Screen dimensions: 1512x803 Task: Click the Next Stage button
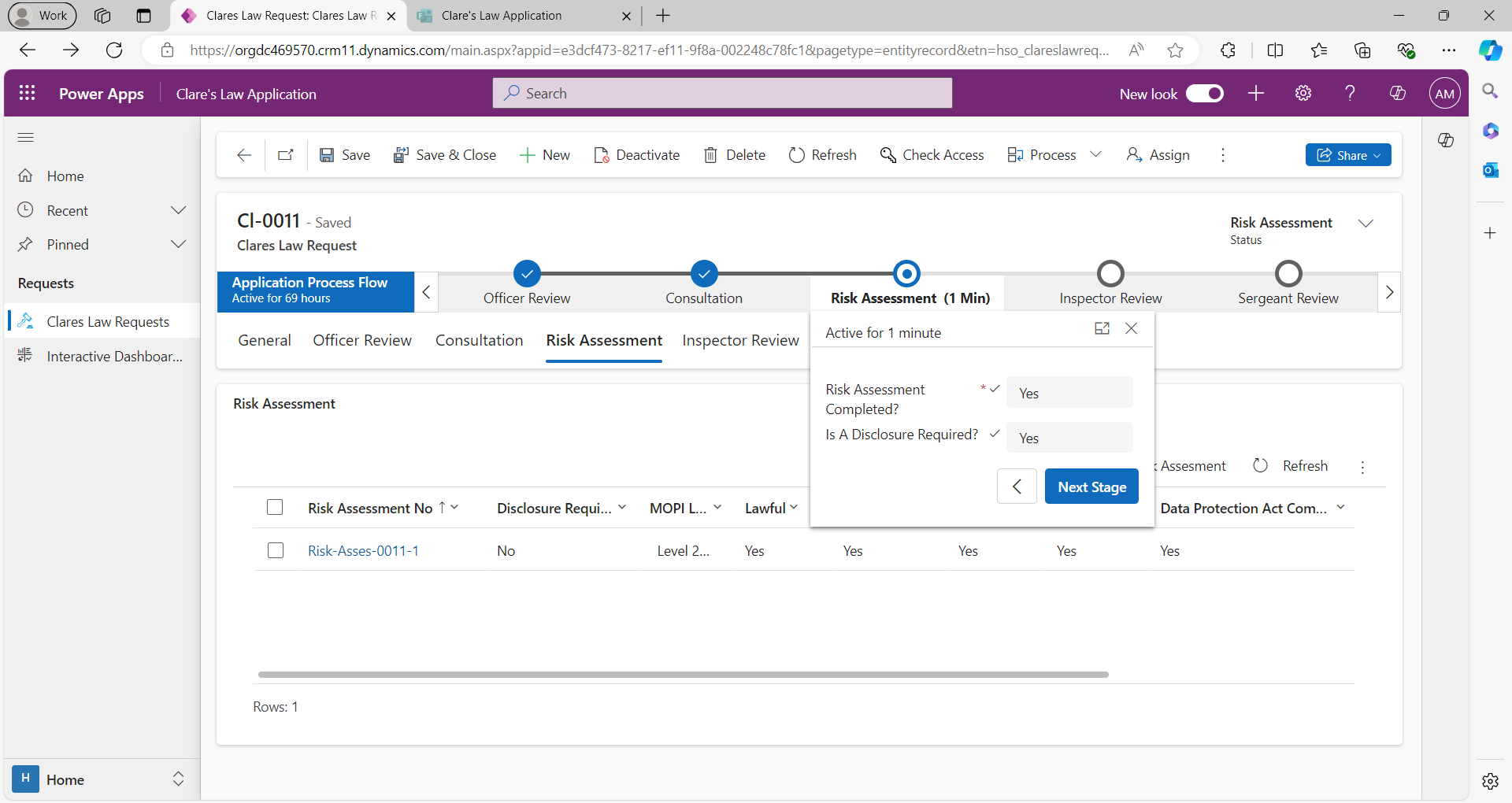[x=1091, y=487]
